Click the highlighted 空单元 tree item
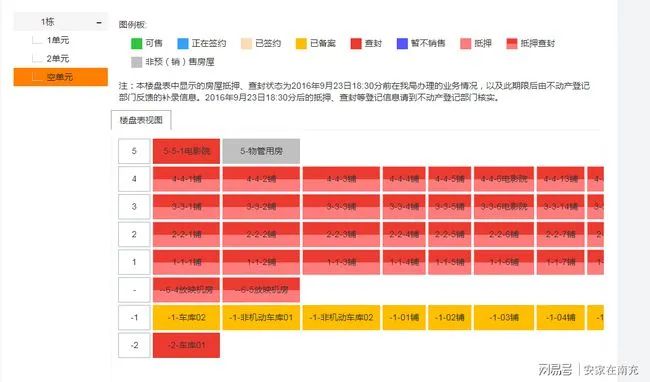The width and height of the screenshot is (650, 382). [x=61, y=77]
